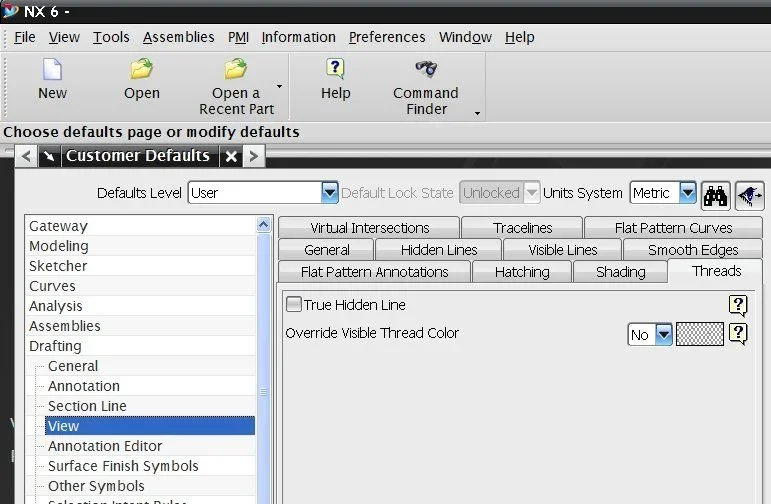The height and width of the screenshot is (504, 771).
Task: Click the Open folder icon
Action: (x=142, y=69)
